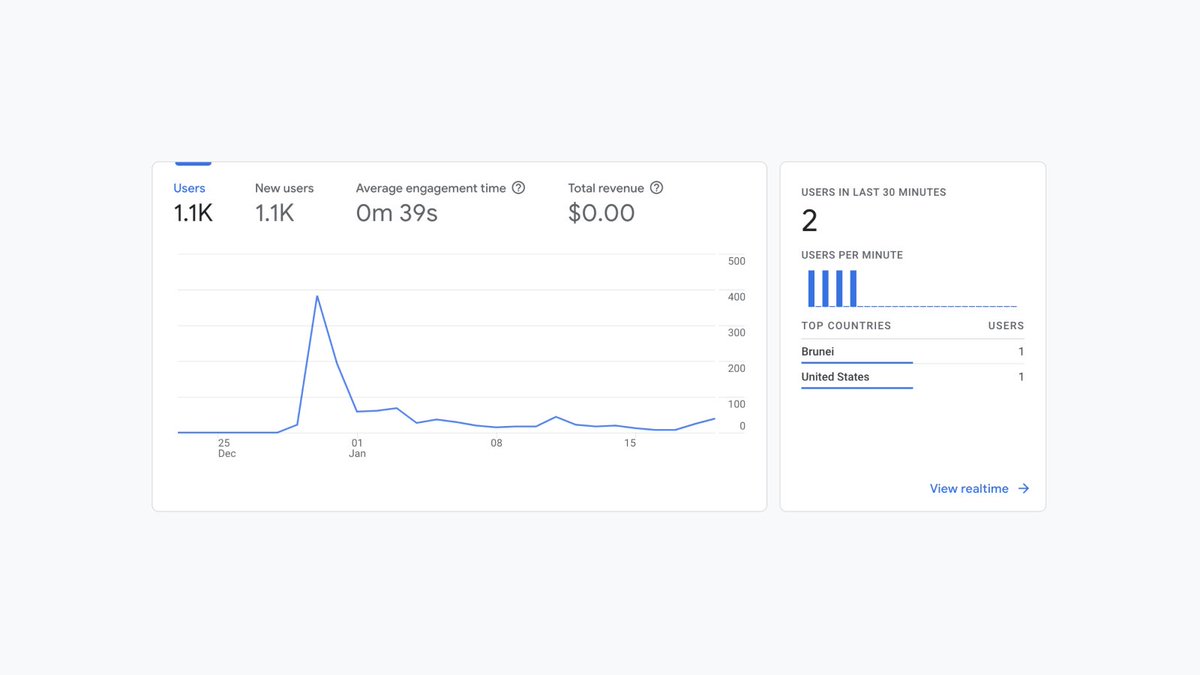This screenshot has width=1200, height=675.
Task: Select the Total revenue metric
Action: [x=615, y=201]
